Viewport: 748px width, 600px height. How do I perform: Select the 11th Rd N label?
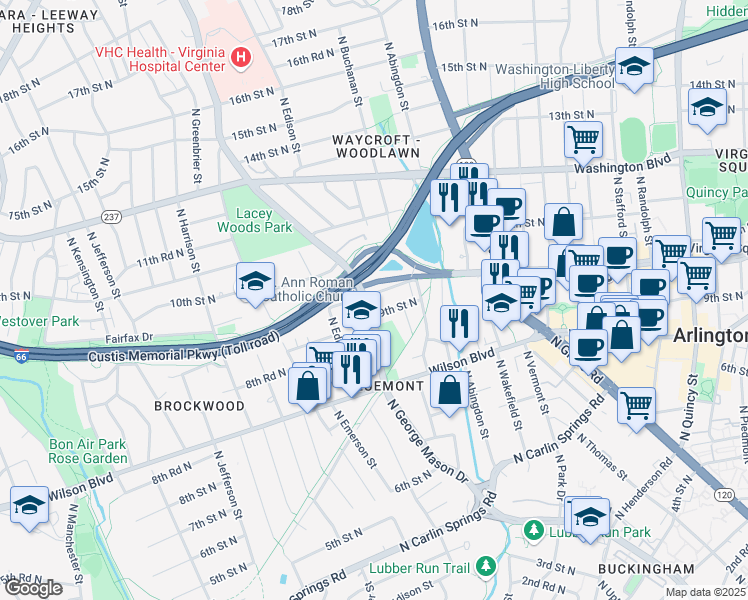pyautogui.click(x=160, y=258)
